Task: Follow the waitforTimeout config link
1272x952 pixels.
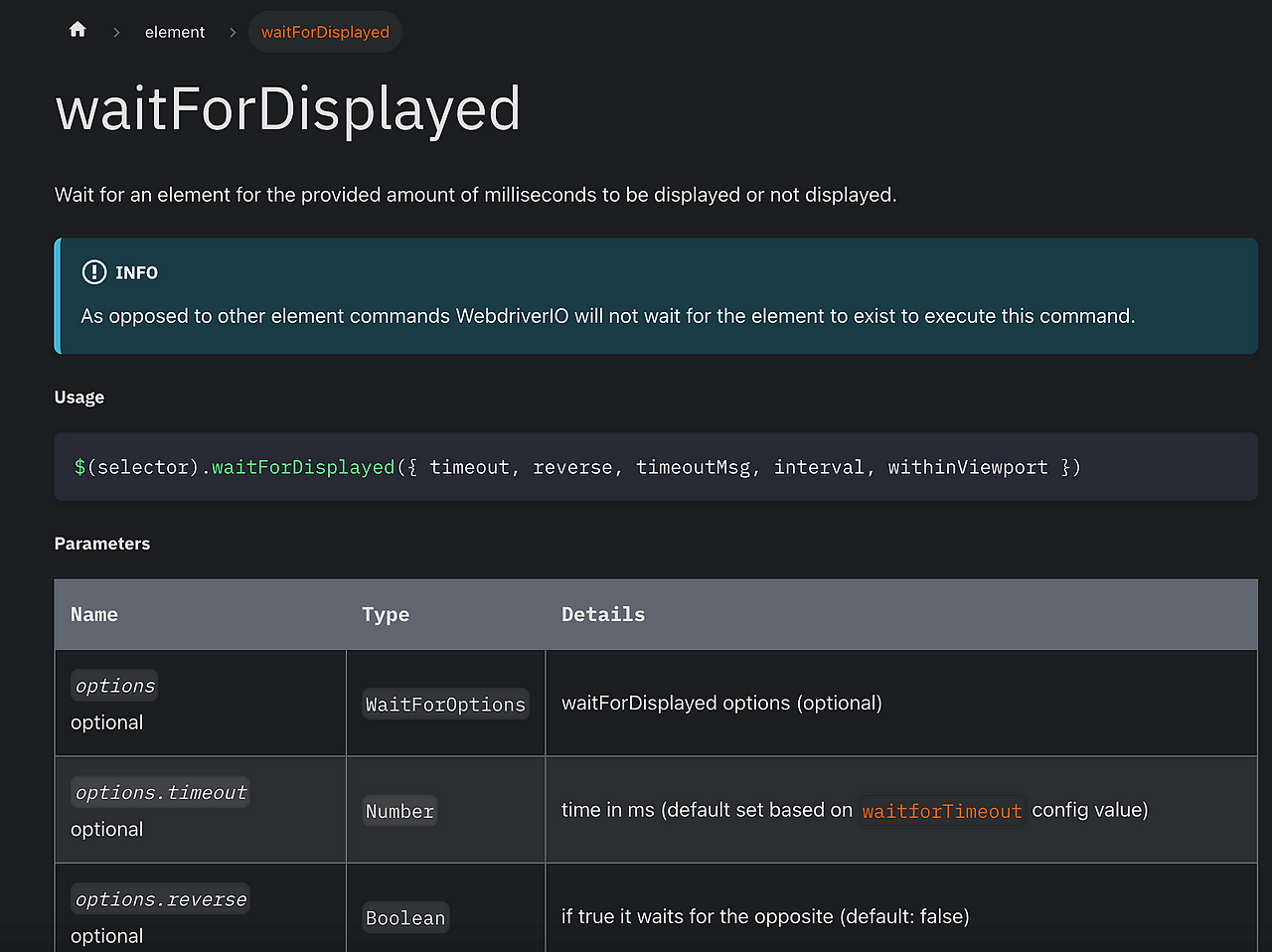Action: 941,811
